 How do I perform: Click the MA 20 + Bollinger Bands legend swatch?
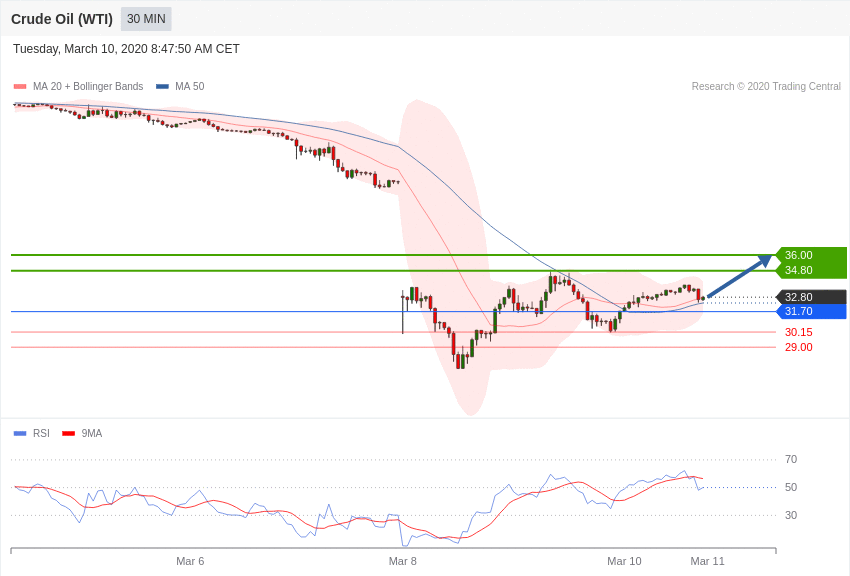(x=20, y=86)
